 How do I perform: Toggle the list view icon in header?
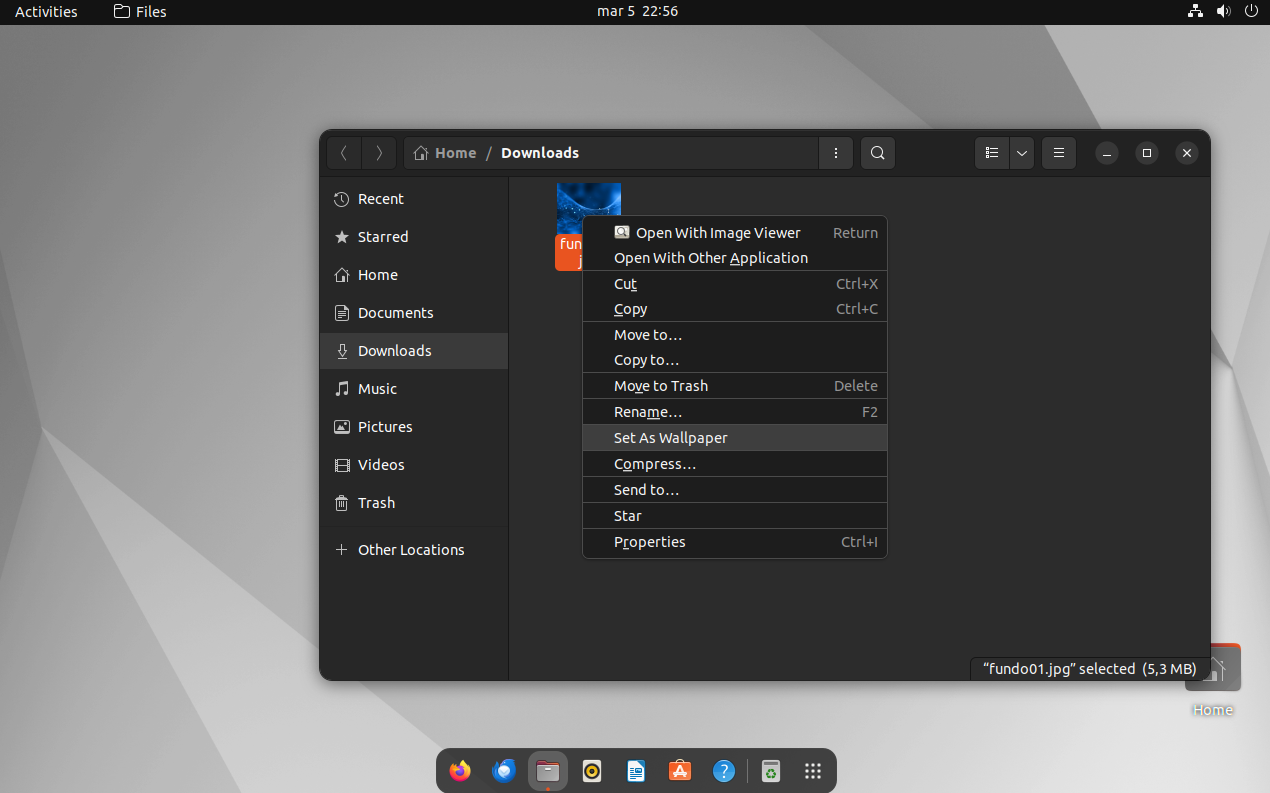click(x=992, y=153)
